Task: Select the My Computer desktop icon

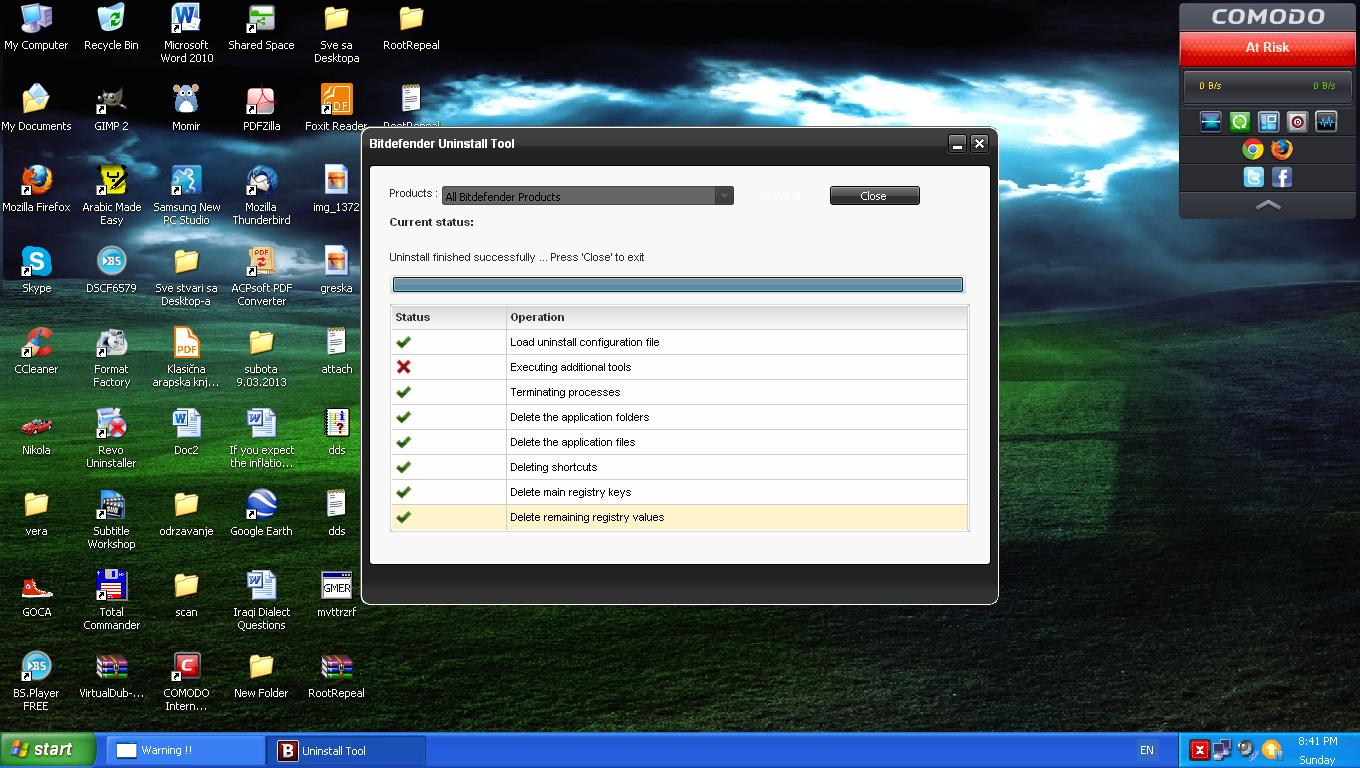Action: coord(36,28)
